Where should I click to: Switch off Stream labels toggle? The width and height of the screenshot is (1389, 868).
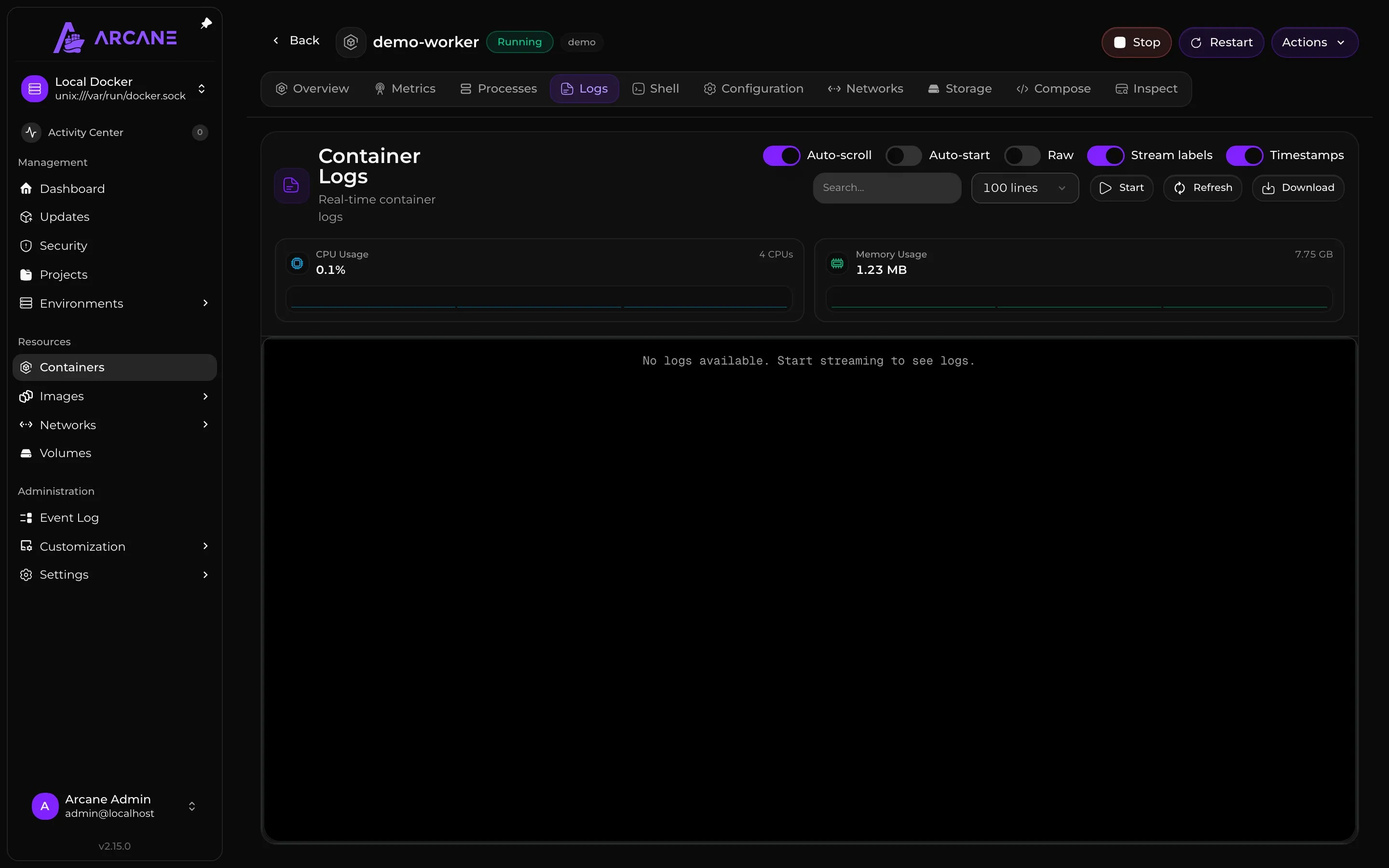click(1105, 156)
